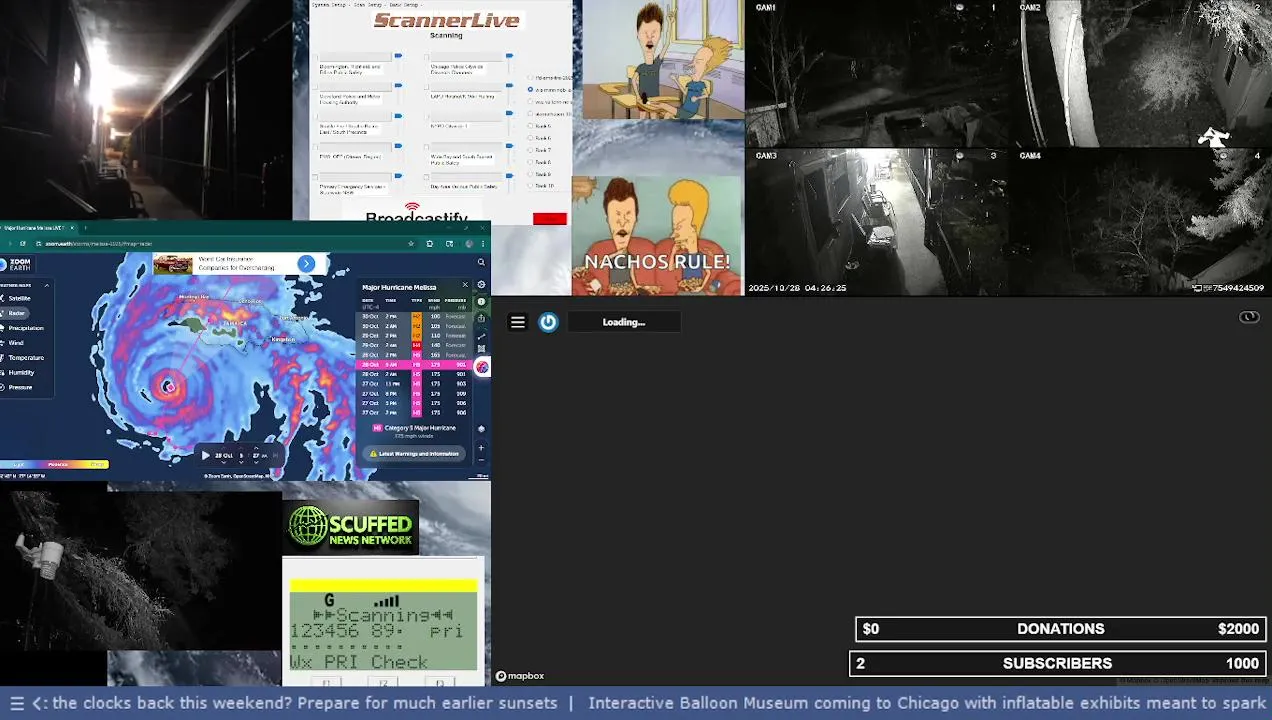1272x720 pixels.
Task: Click the locate me icon on map
Action: (x=481, y=429)
